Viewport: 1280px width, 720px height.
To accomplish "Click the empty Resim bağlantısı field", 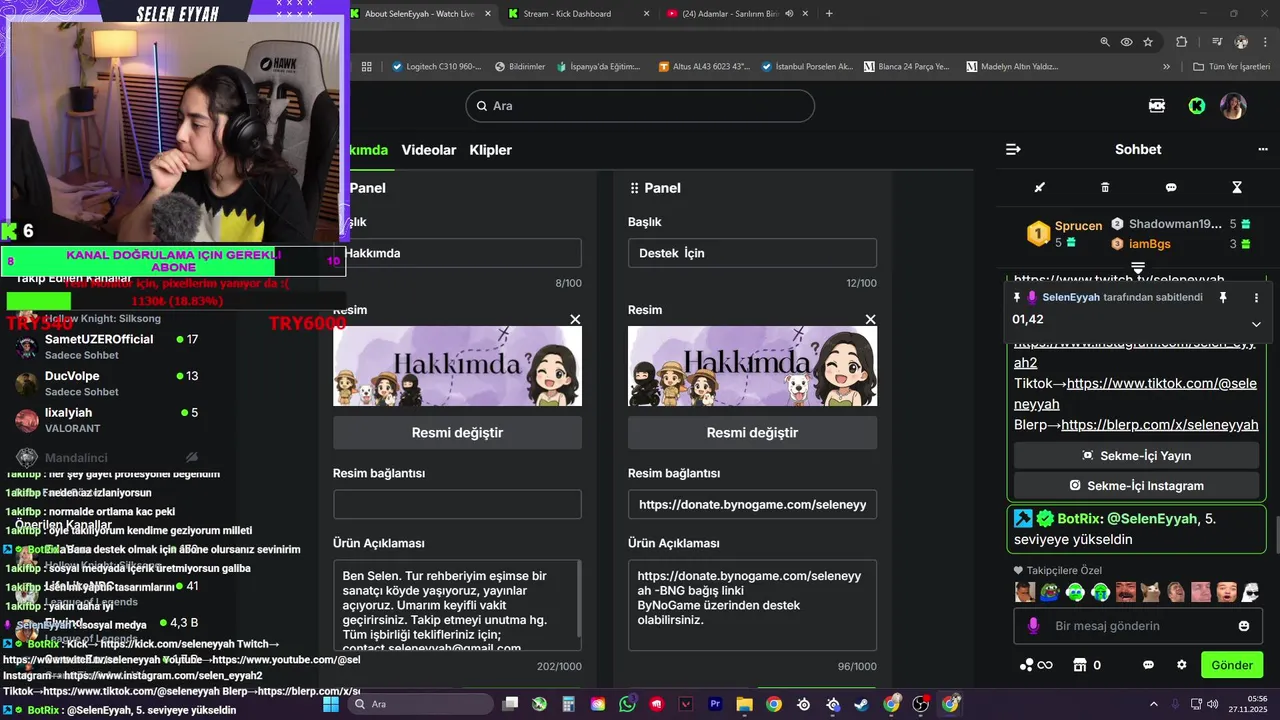I will (x=457, y=505).
